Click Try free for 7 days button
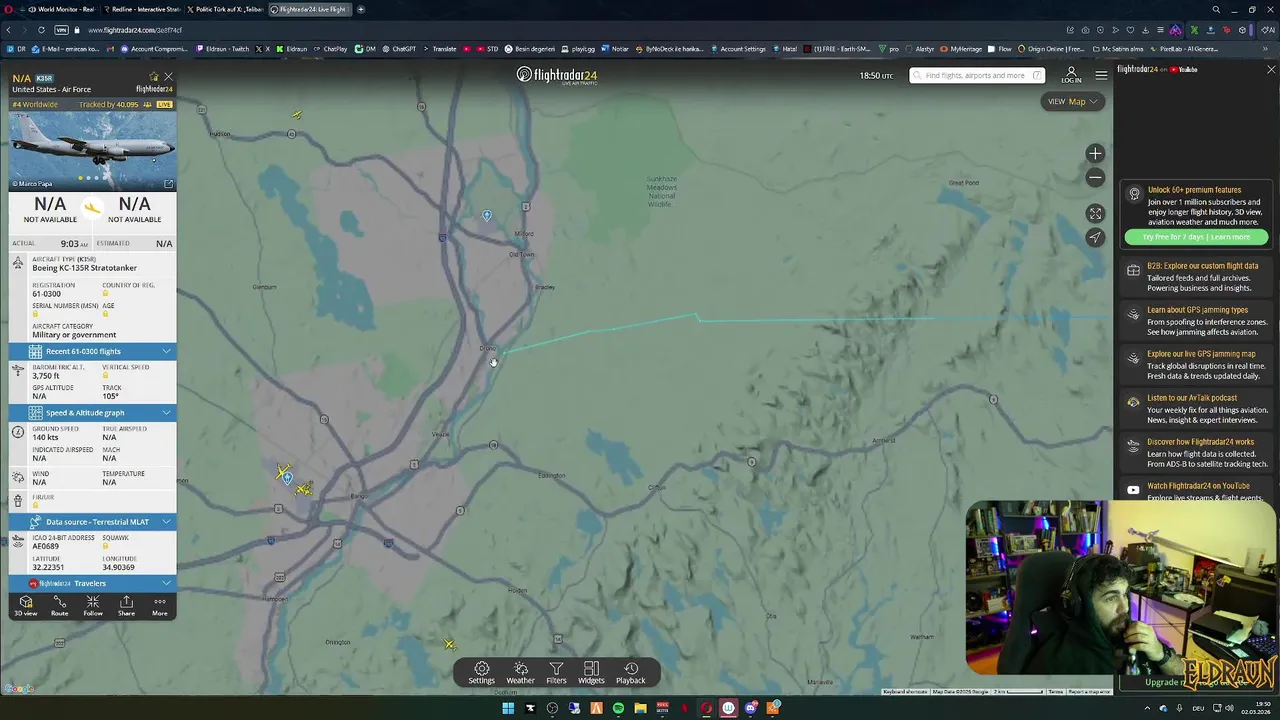The width and height of the screenshot is (1280, 720). coord(1196,237)
